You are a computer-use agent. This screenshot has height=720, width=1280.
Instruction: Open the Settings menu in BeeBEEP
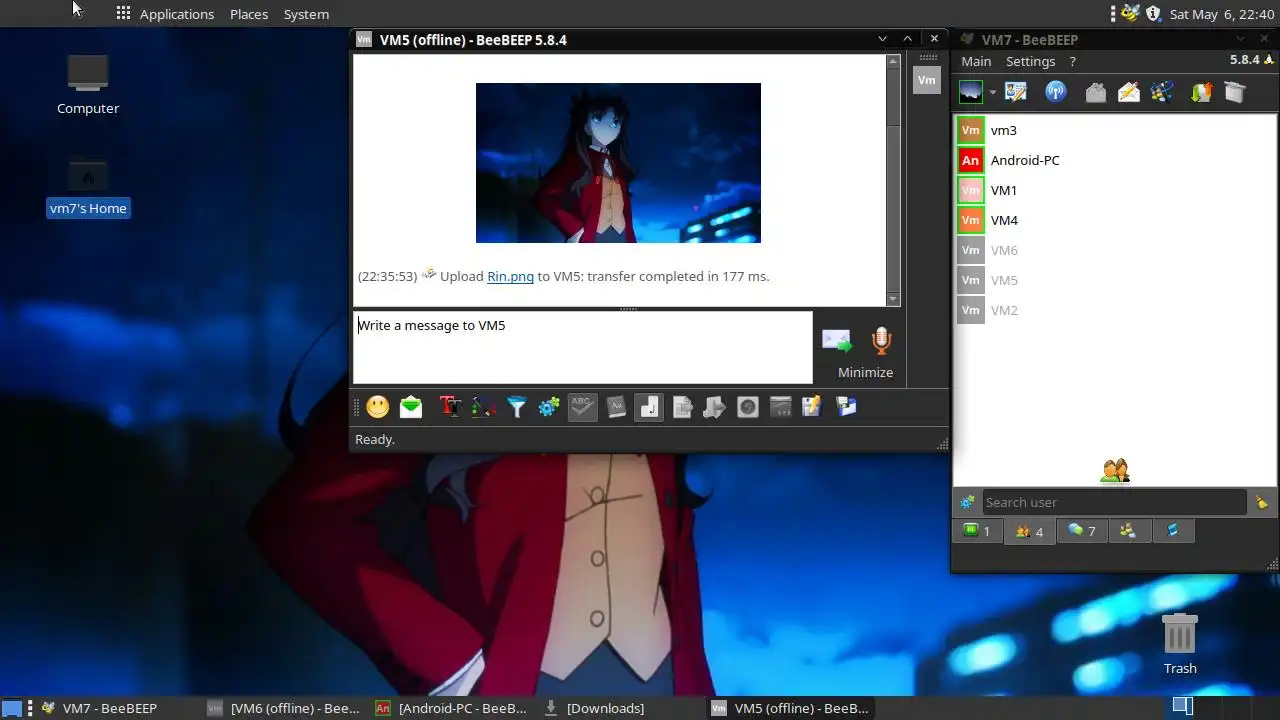pos(1030,61)
